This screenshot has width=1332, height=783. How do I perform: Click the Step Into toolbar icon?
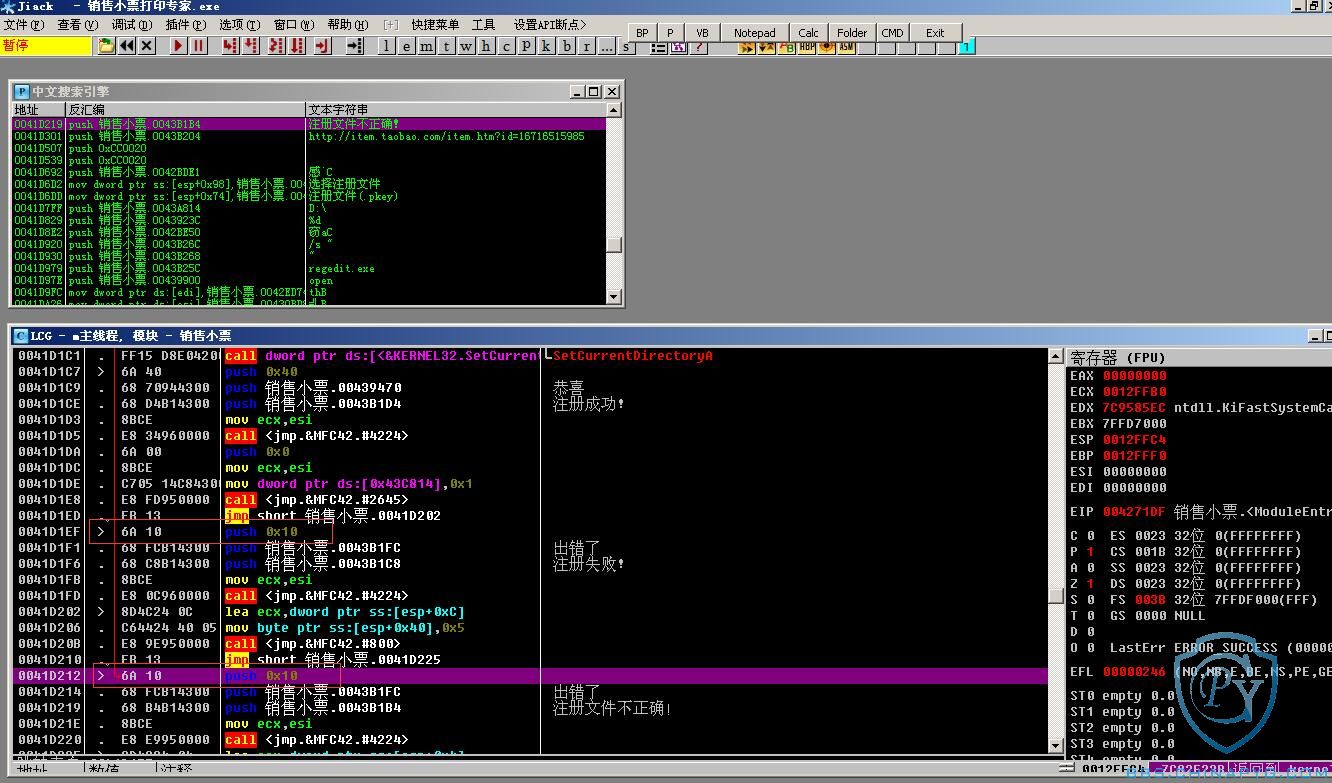point(230,46)
